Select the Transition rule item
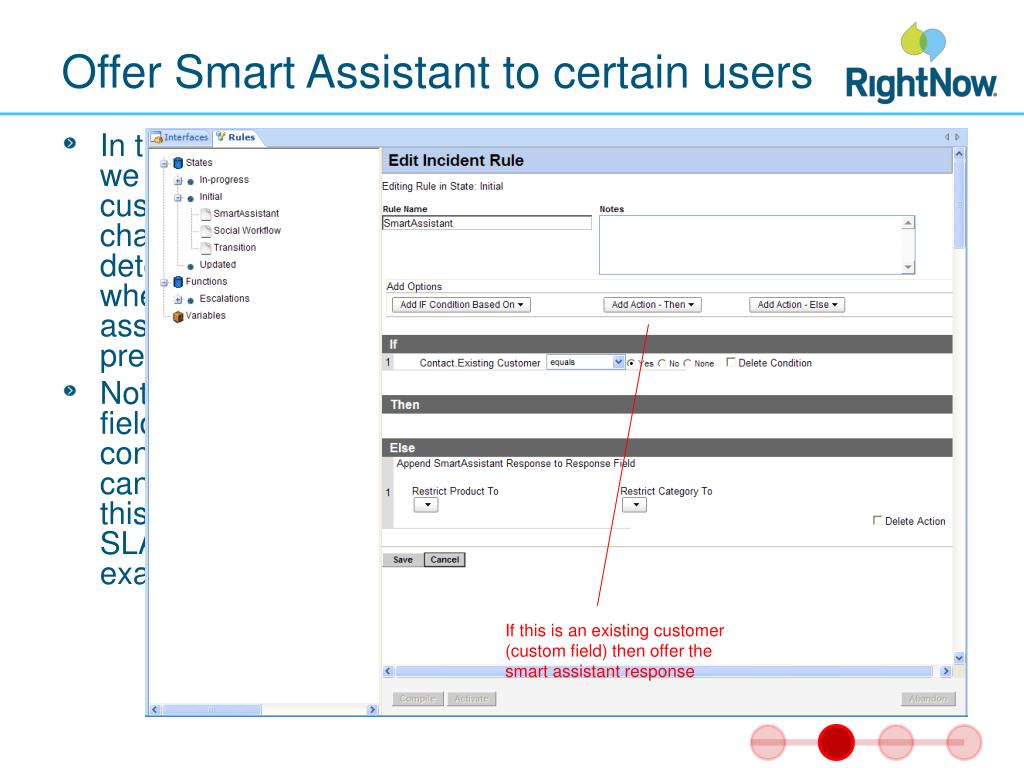 pyautogui.click(x=234, y=248)
